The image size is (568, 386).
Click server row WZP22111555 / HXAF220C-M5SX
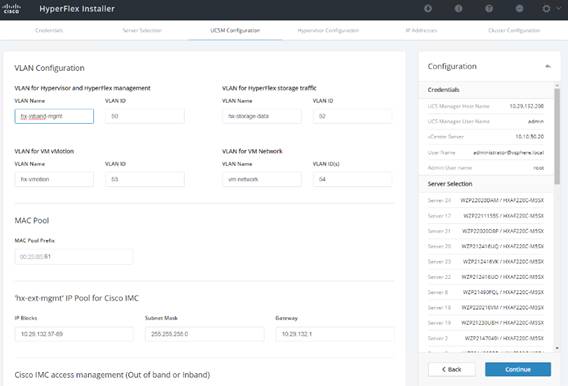tap(486, 216)
